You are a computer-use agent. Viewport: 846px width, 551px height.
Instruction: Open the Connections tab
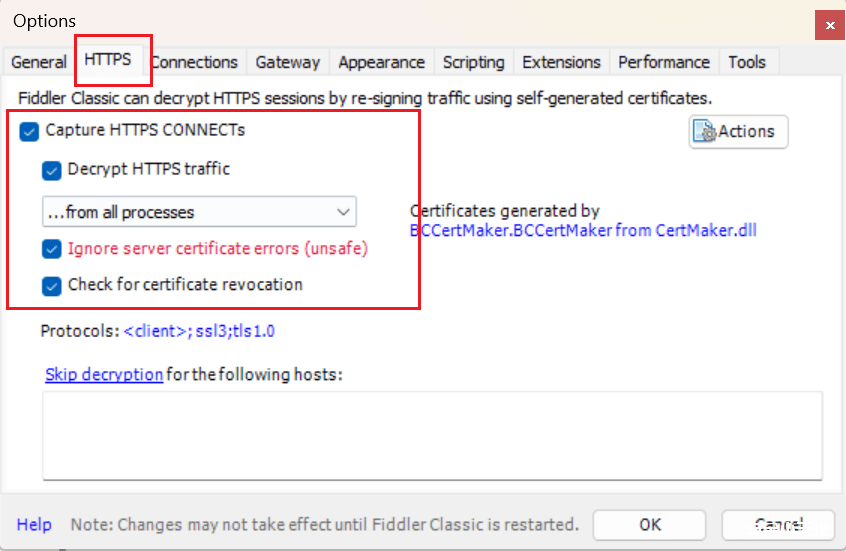point(195,62)
